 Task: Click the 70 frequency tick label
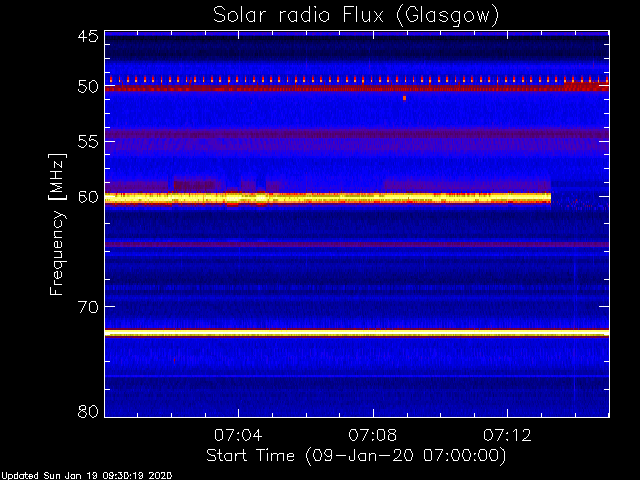pyautogui.click(x=88, y=307)
